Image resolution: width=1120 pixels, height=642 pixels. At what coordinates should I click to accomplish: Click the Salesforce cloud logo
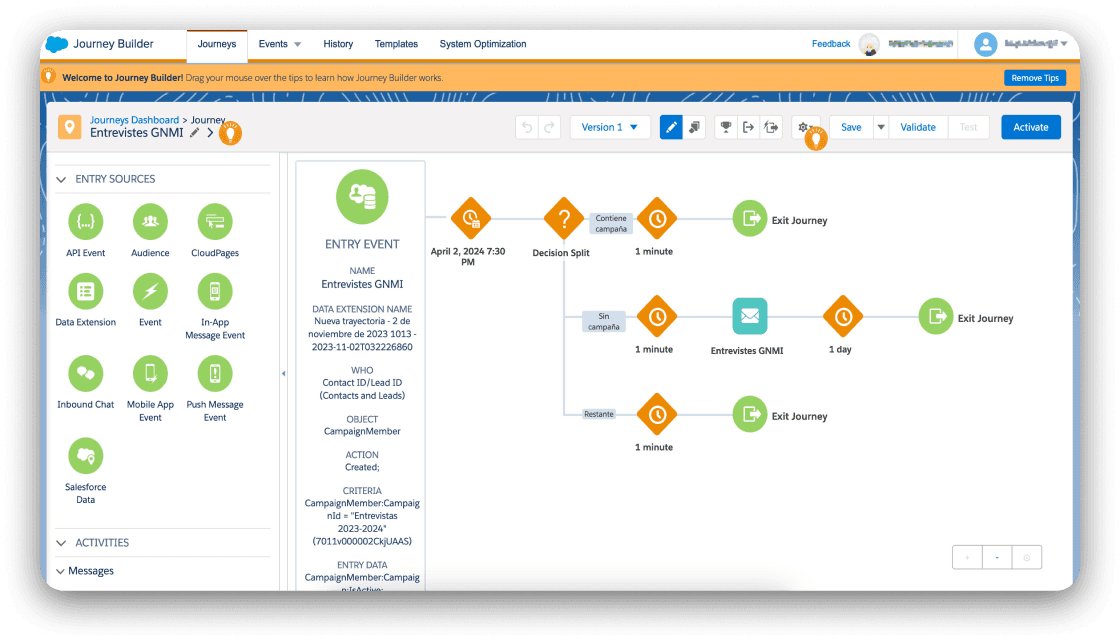[x=56, y=44]
